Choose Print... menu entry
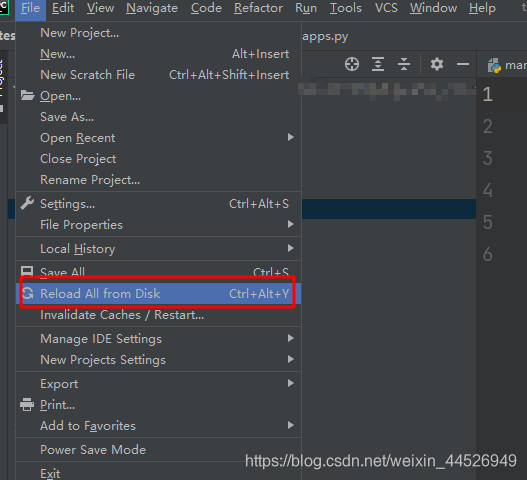This screenshot has height=480, width=527. click(x=158, y=405)
